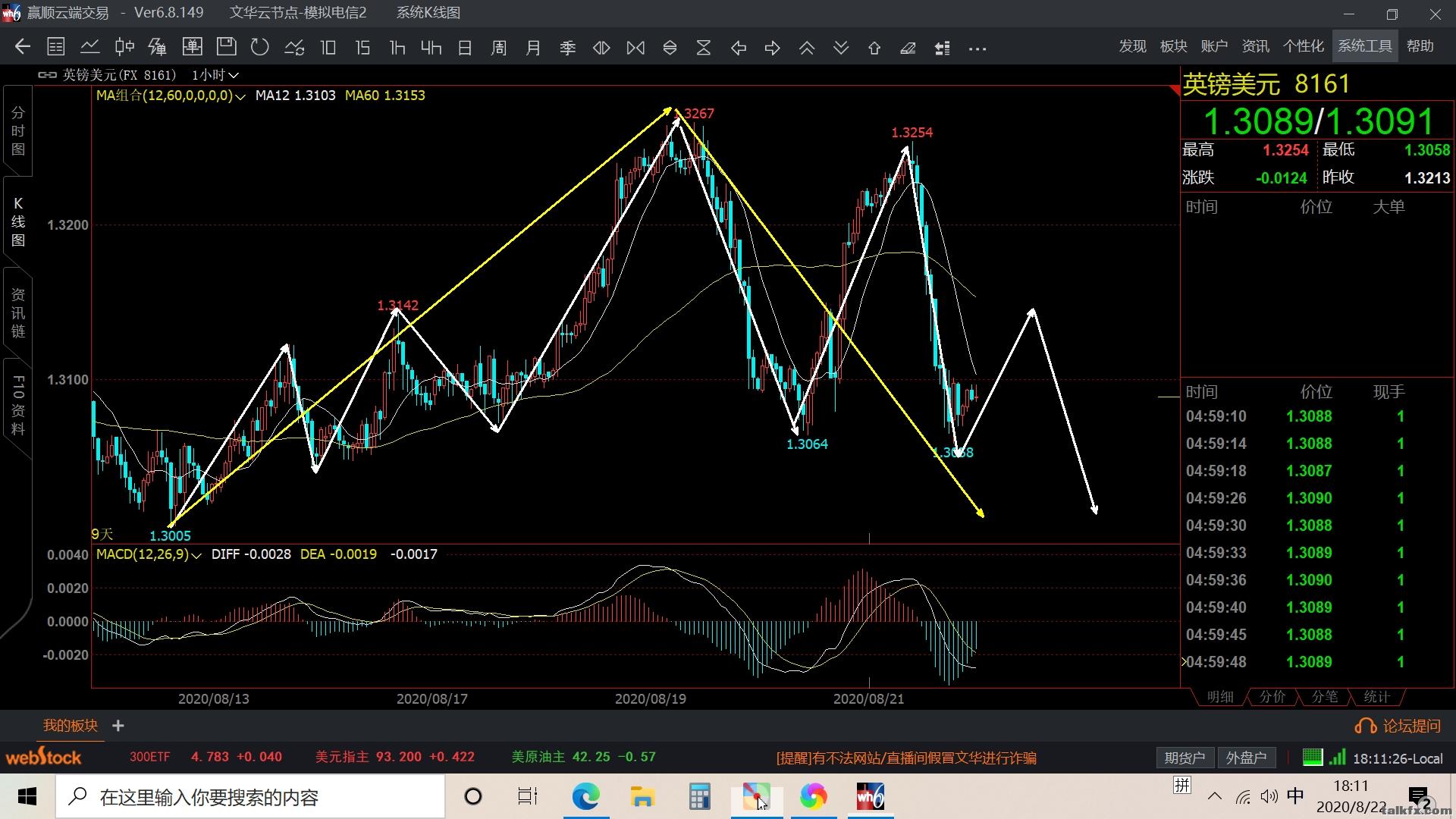This screenshot has width=1456, height=819.
Task: Open more toolbar options (three dots)
Action: [977, 49]
